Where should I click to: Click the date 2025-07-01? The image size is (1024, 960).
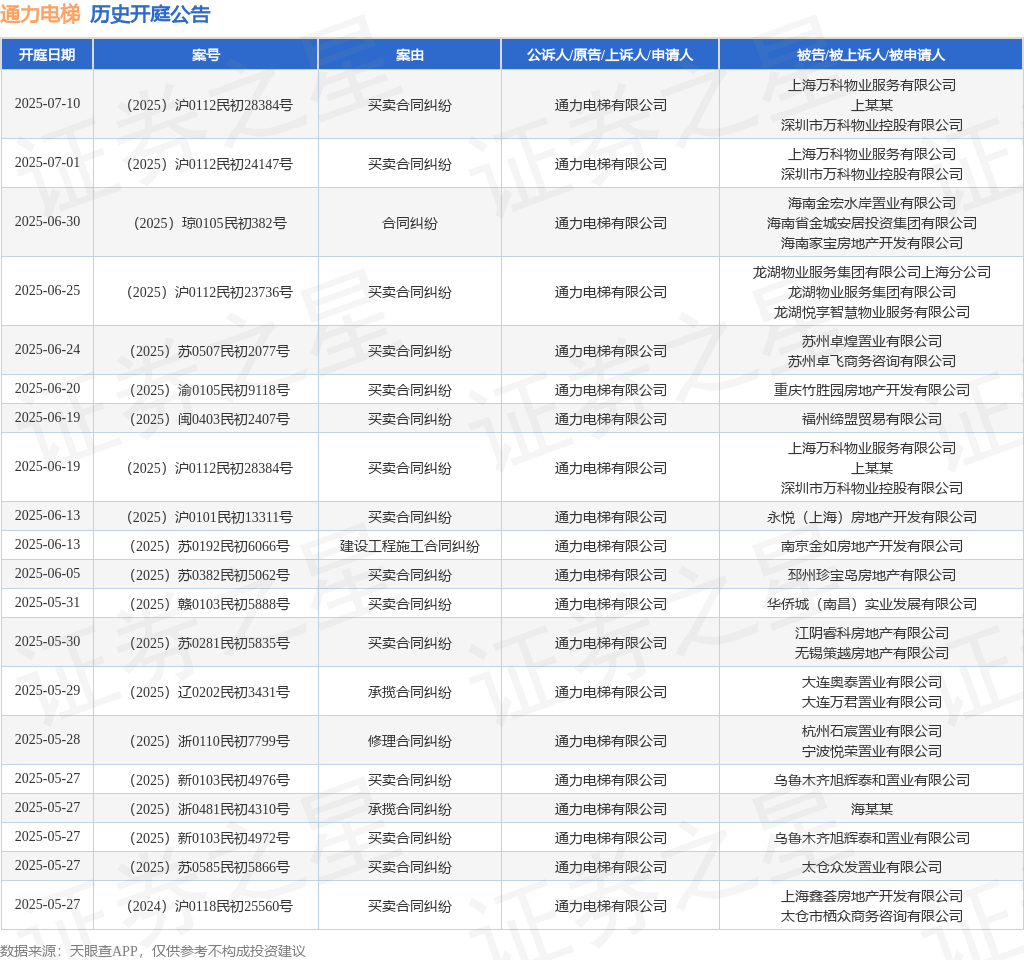pos(47,162)
